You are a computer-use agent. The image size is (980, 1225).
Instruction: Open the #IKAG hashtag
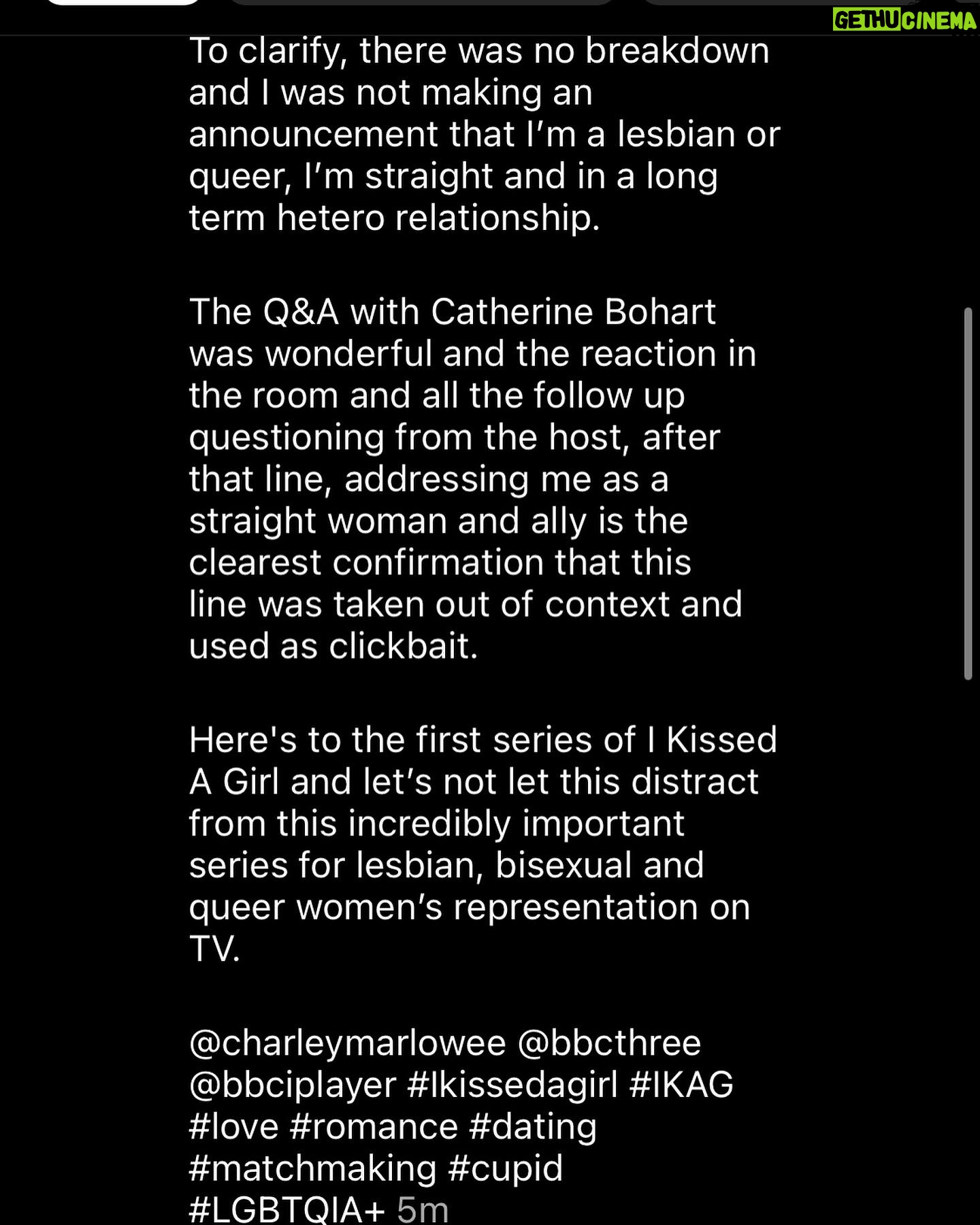681,1085
